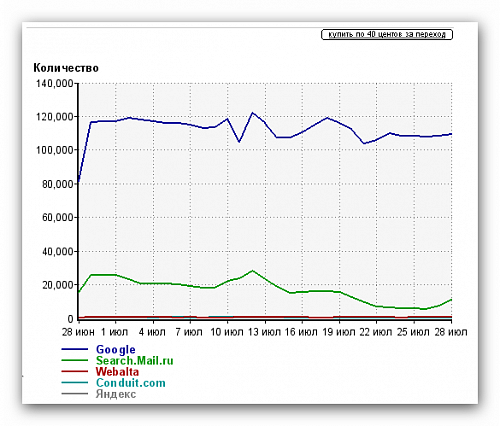Viewport: 500px width, 426px height.
Task: Click the '1 июл' date axis label
Action: 114,332
